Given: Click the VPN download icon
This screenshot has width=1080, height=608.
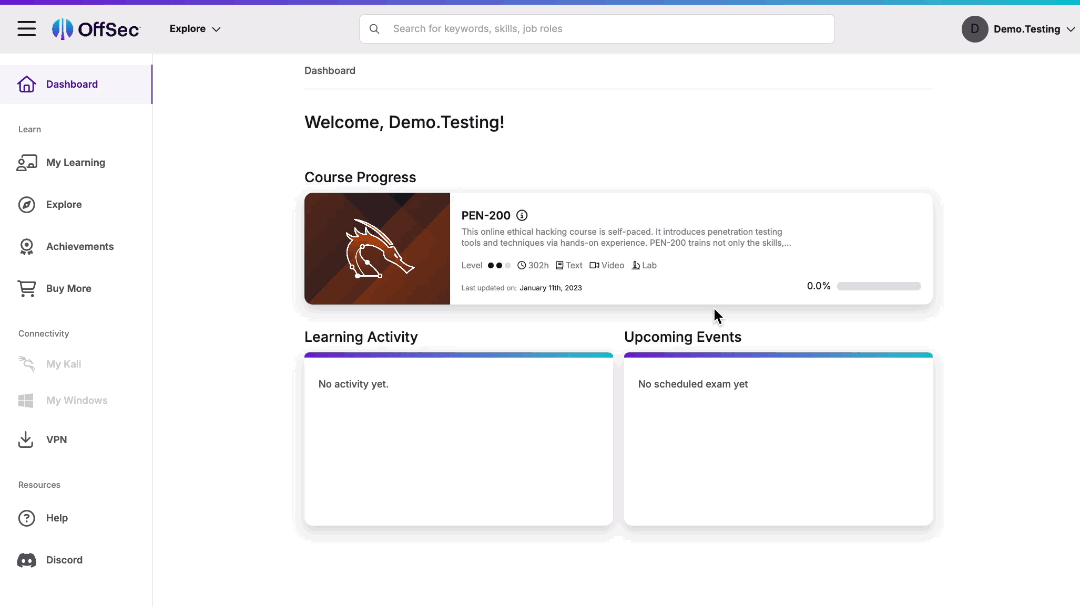Looking at the screenshot, I should pos(25,439).
